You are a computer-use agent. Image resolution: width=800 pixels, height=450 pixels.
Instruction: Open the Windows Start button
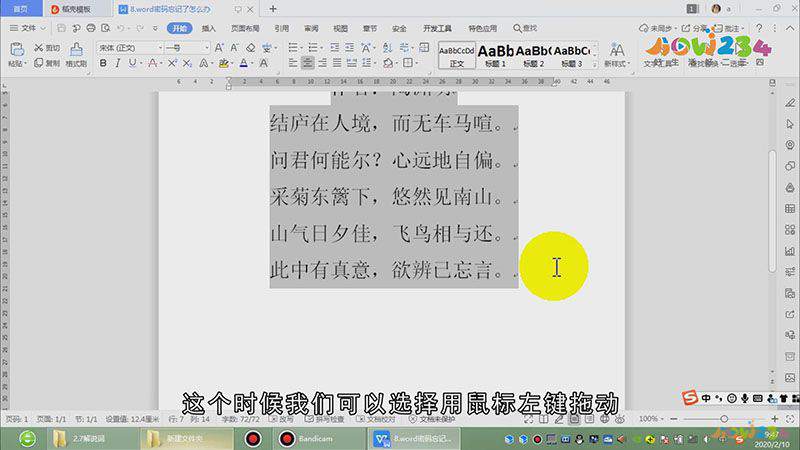coord(27,439)
